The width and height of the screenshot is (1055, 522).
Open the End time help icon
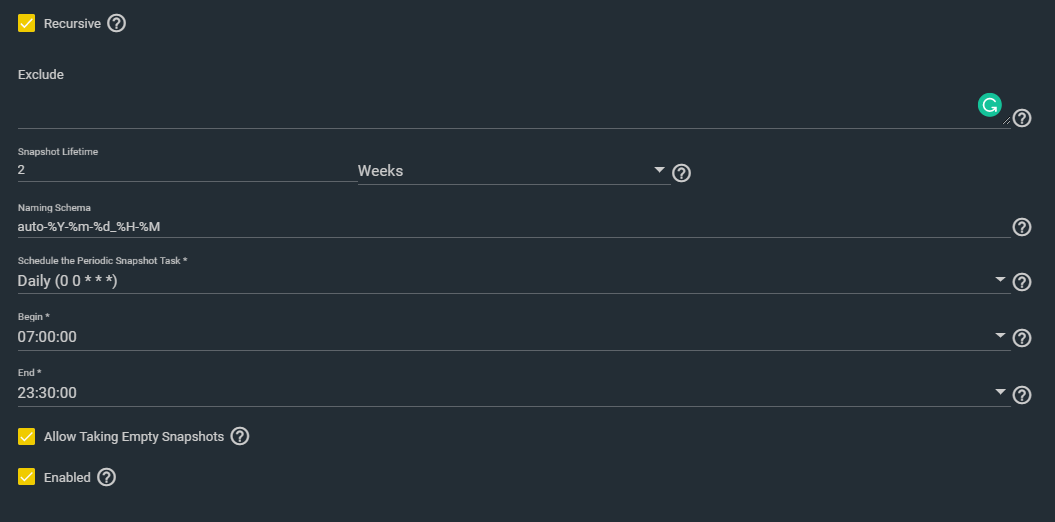tap(1022, 395)
